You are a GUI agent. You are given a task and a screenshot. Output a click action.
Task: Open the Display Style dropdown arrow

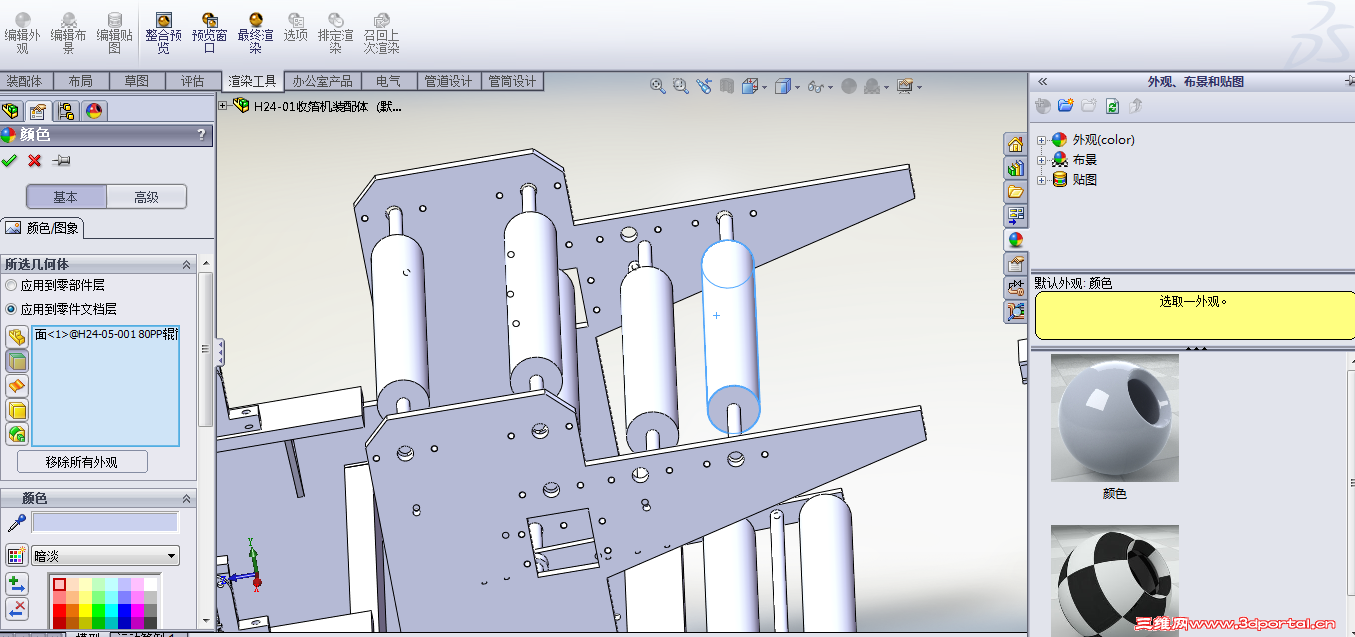pyautogui.click(x=797, y=87)
